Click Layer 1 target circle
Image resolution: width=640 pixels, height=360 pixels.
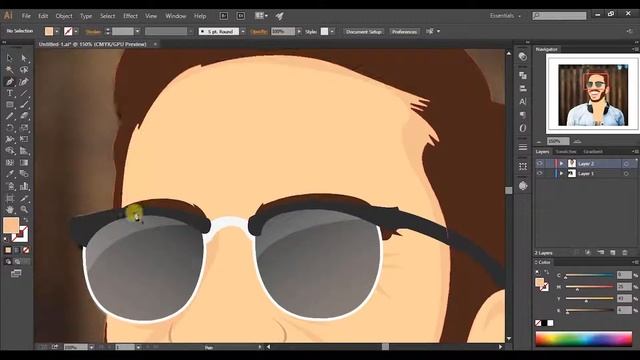click(x=626, y=173)
